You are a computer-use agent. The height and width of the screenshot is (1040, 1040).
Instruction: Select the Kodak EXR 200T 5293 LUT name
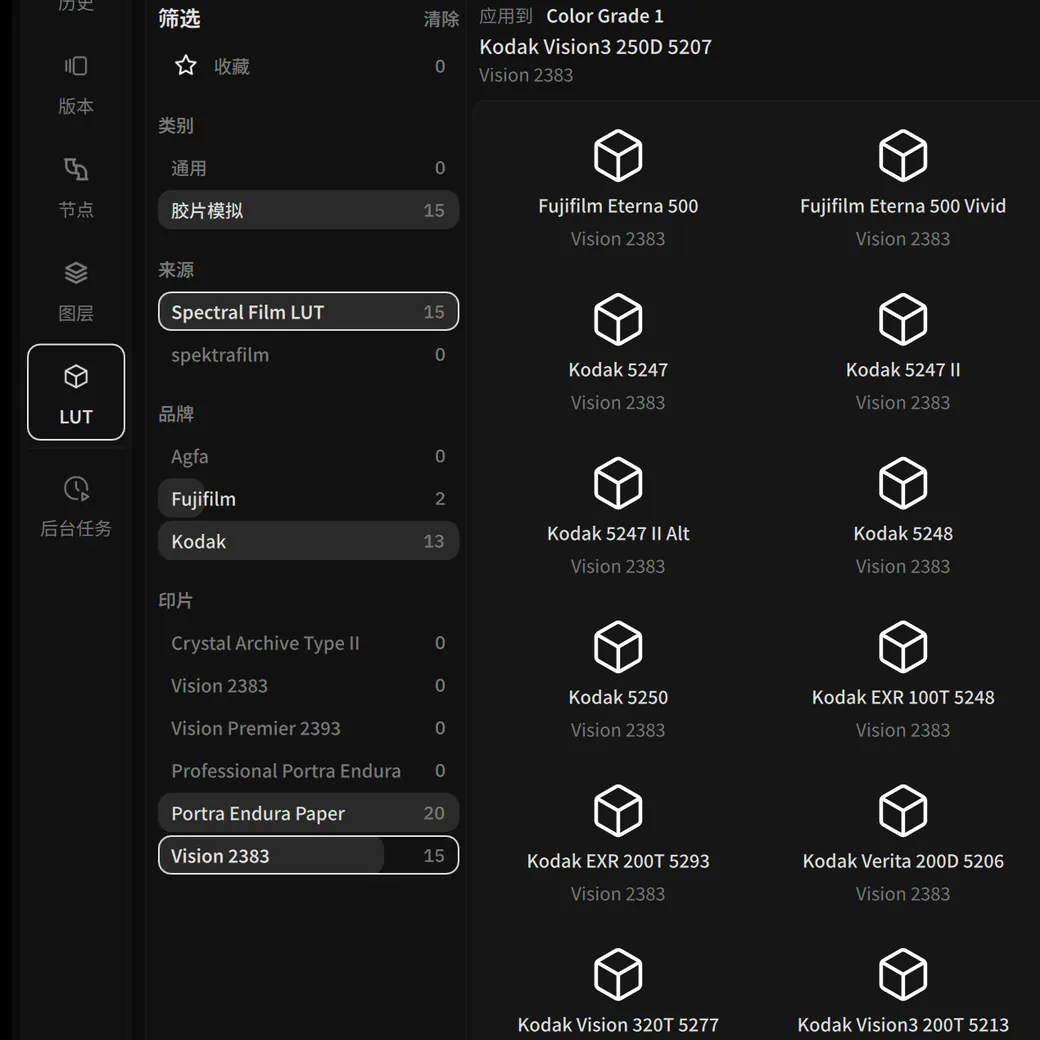coord(618,861)
